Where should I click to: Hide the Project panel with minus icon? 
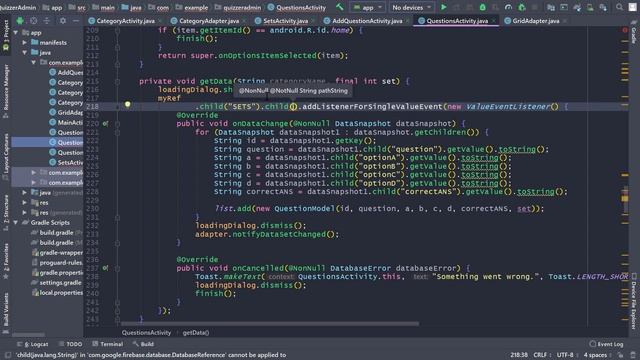pos(76,20)
